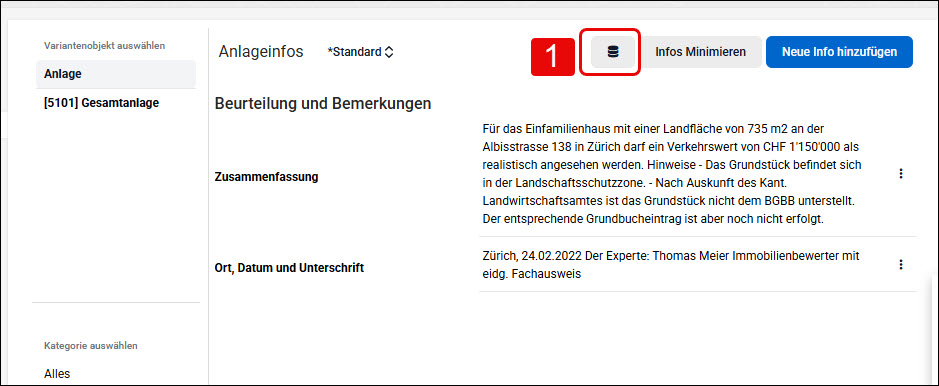This screenshot has width=939, height=386.
Task: Click the Beurteilung und Bemerkungen heading
Action: 323,104
